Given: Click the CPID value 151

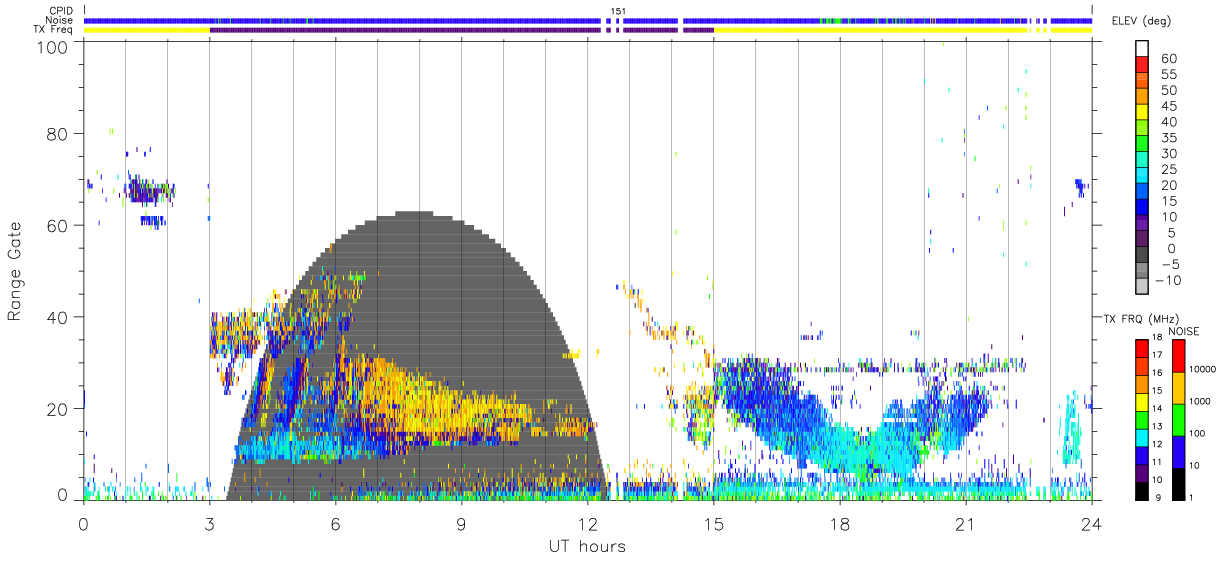Looking at the screenshot, I should coord(618,11).
